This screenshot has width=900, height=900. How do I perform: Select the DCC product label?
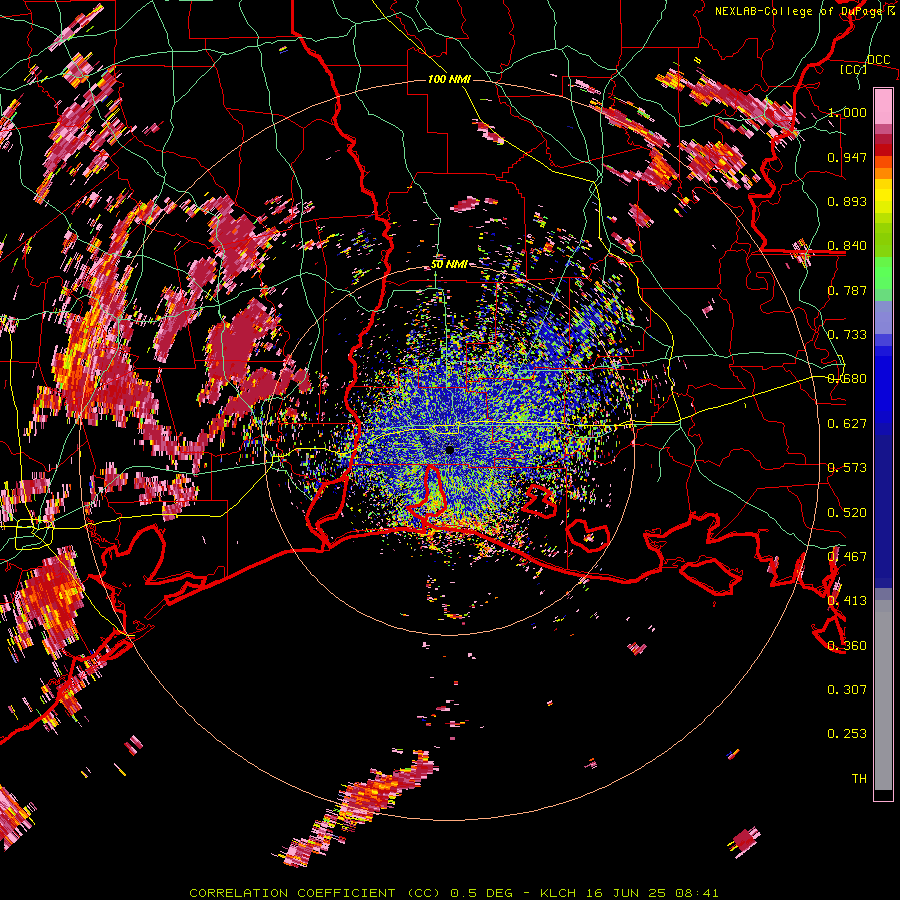(878, 60)
